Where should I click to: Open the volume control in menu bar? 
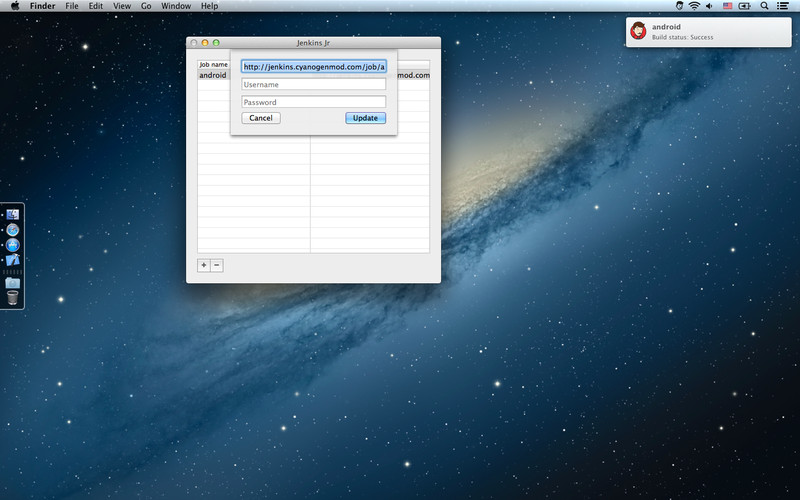click(709, 6)
